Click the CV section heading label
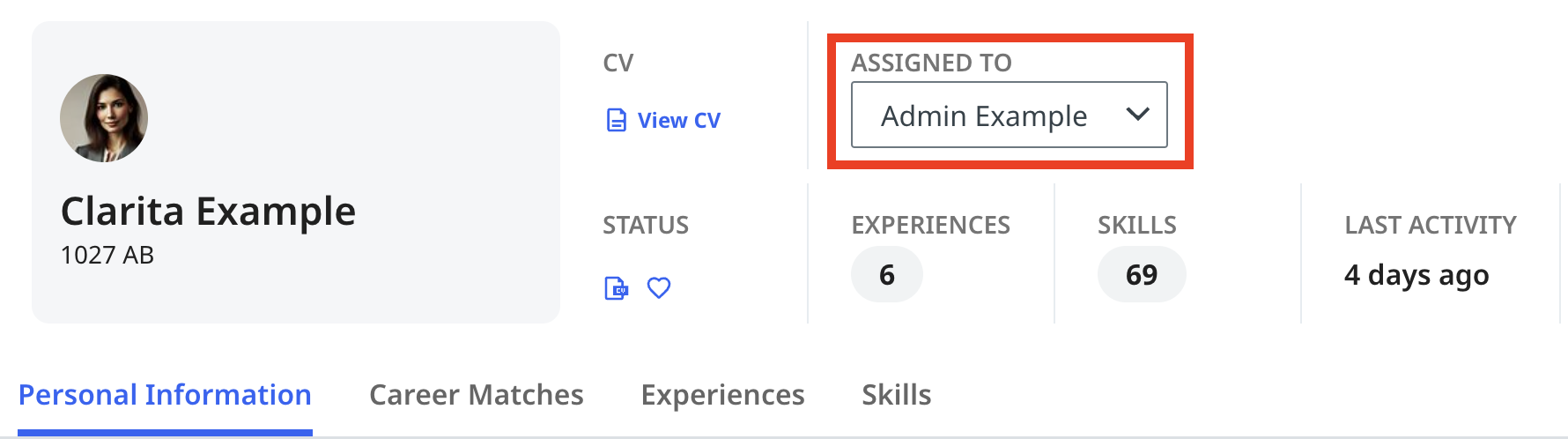This screenshot has width=1568, height=439. coord(618,63)
